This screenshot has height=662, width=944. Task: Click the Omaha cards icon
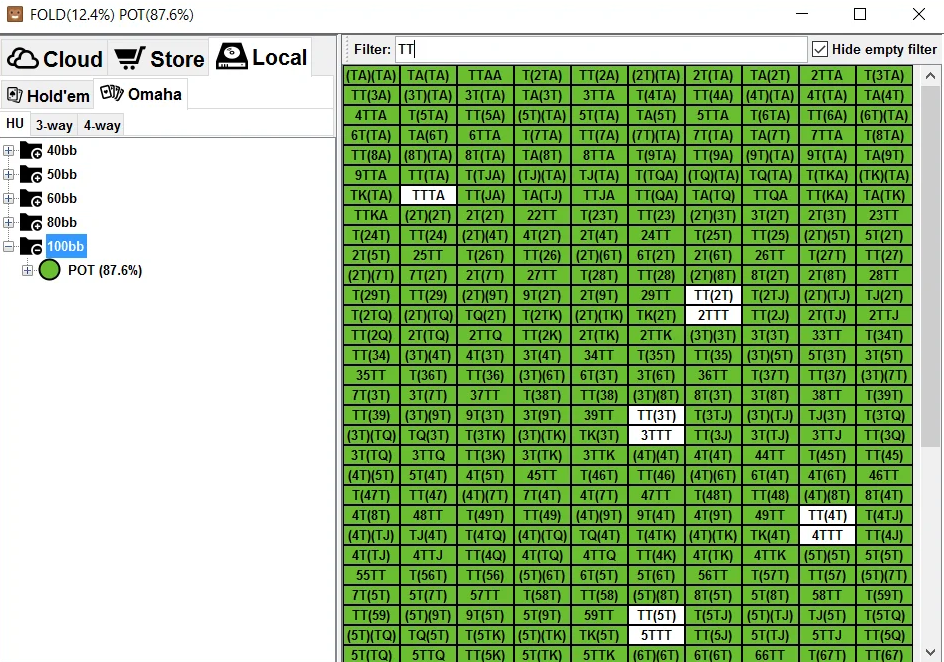click(x=112, y=93)
